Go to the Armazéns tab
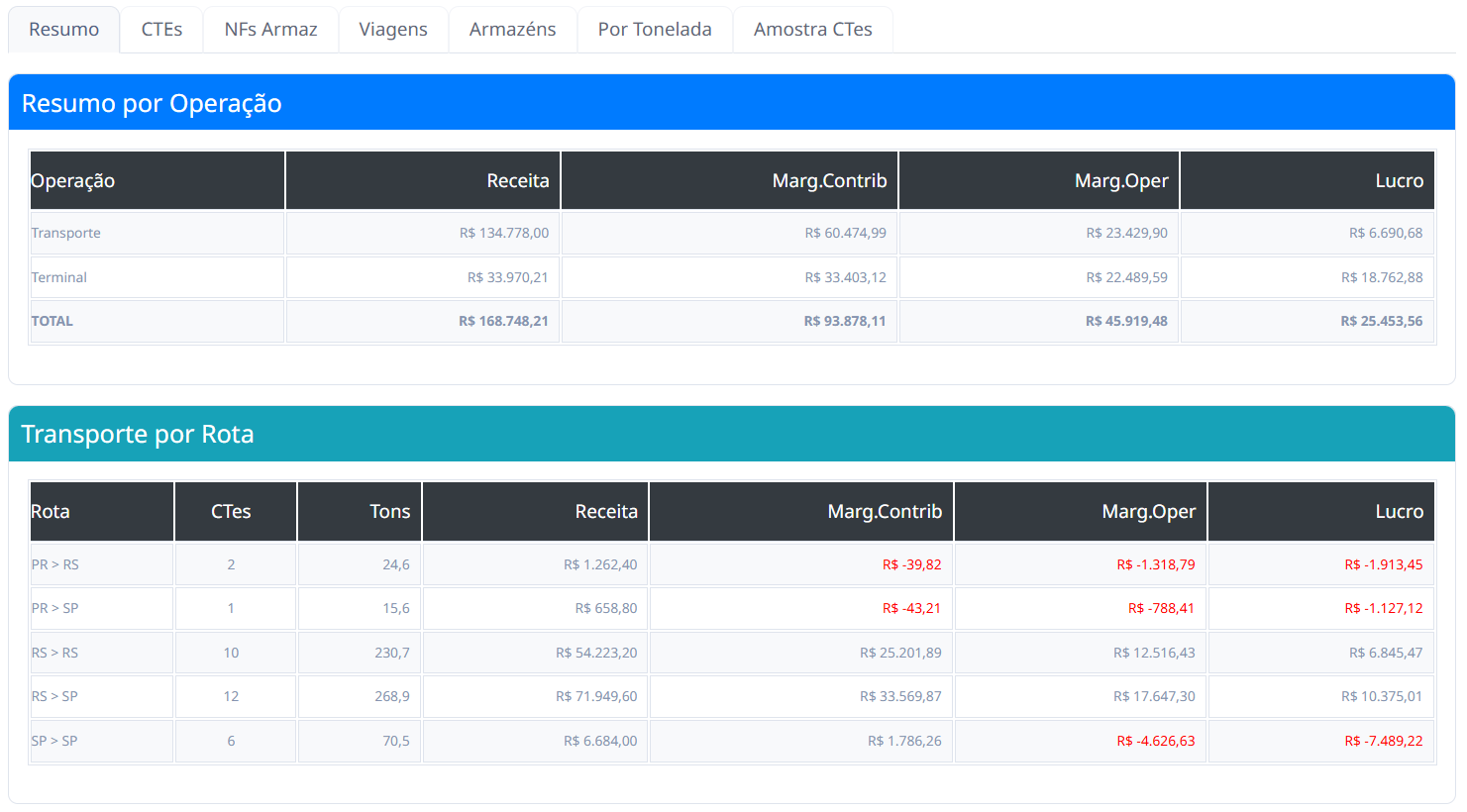This screenshot has height=812, width=1467. coord(512,30)
